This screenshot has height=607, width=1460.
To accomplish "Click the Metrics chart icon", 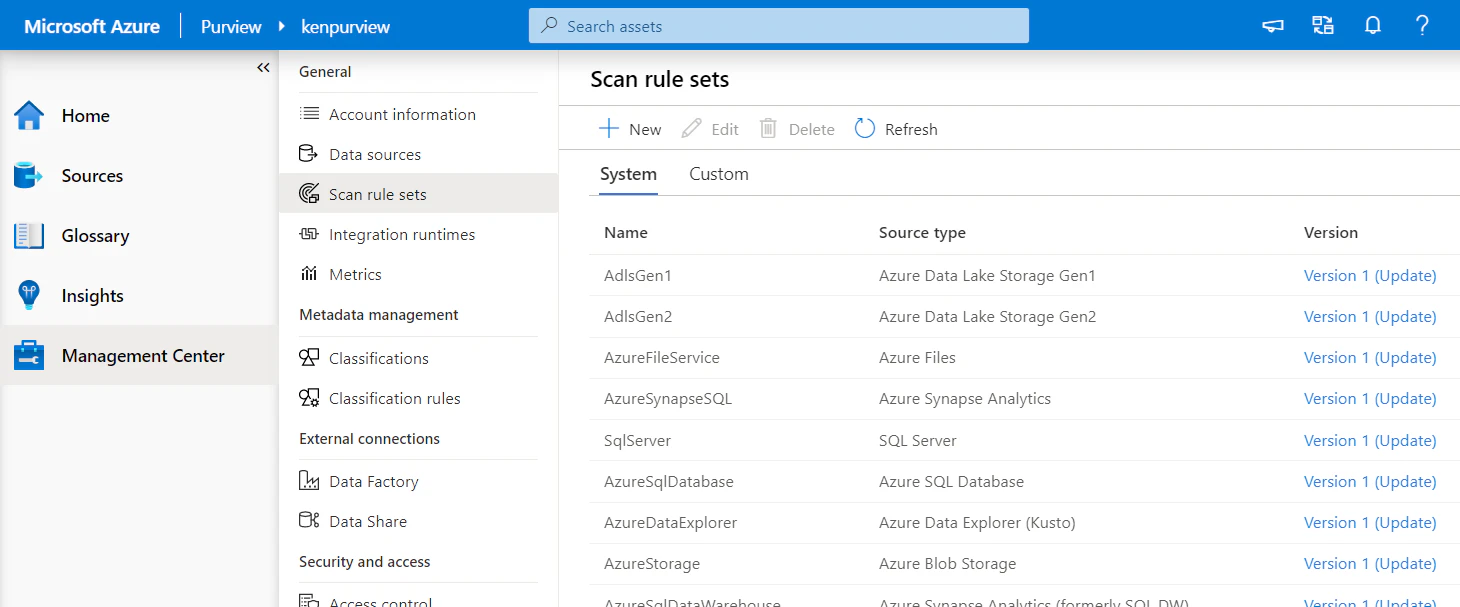I will 310,274.
